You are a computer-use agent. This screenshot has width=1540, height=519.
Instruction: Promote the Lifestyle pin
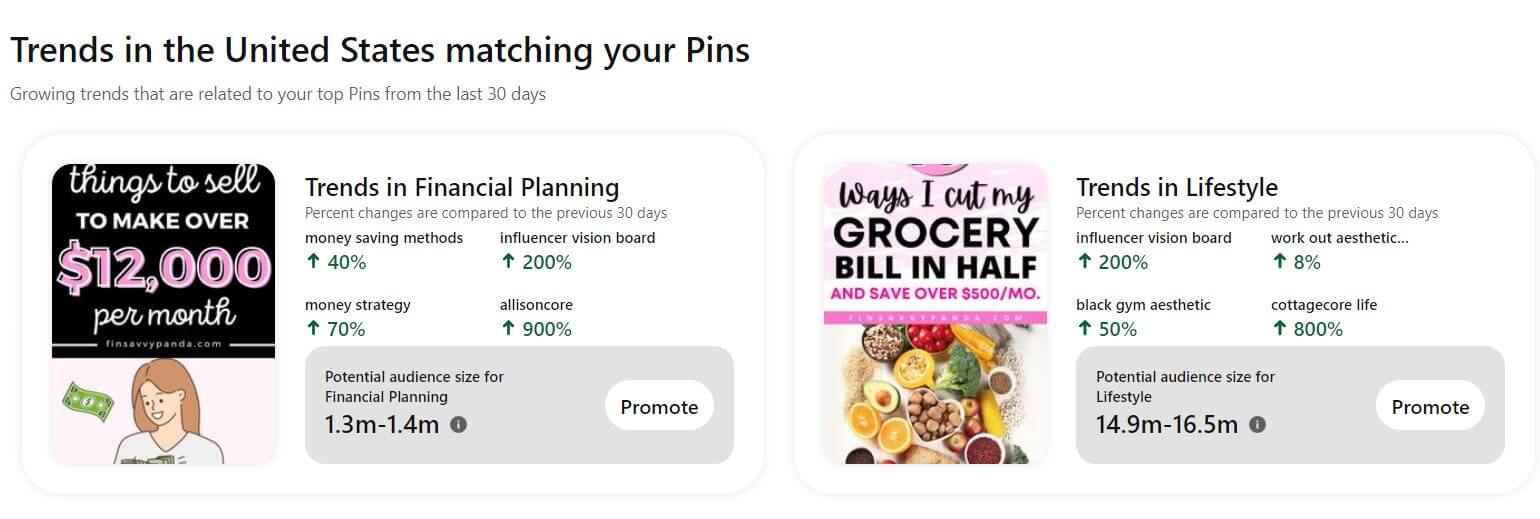(1430, 406)
